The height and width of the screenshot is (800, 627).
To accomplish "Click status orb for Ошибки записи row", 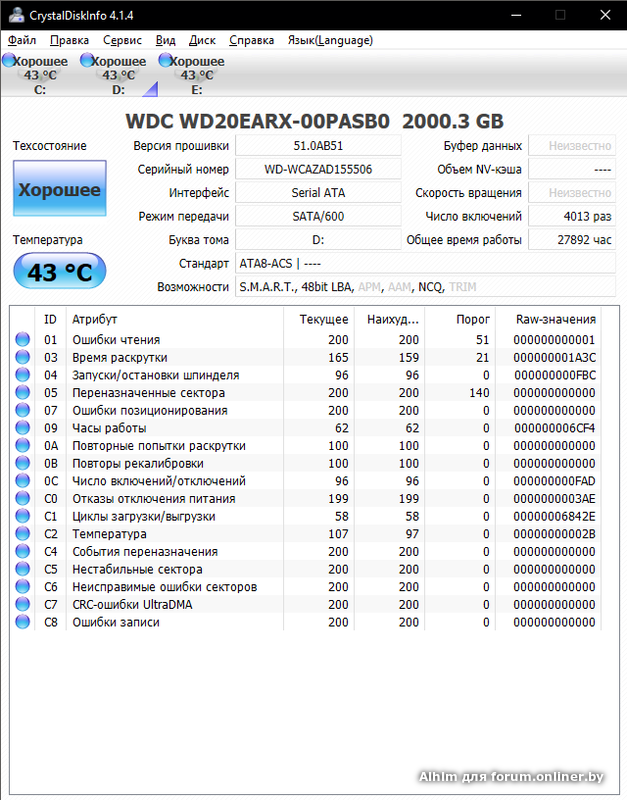I will (22, 622).
